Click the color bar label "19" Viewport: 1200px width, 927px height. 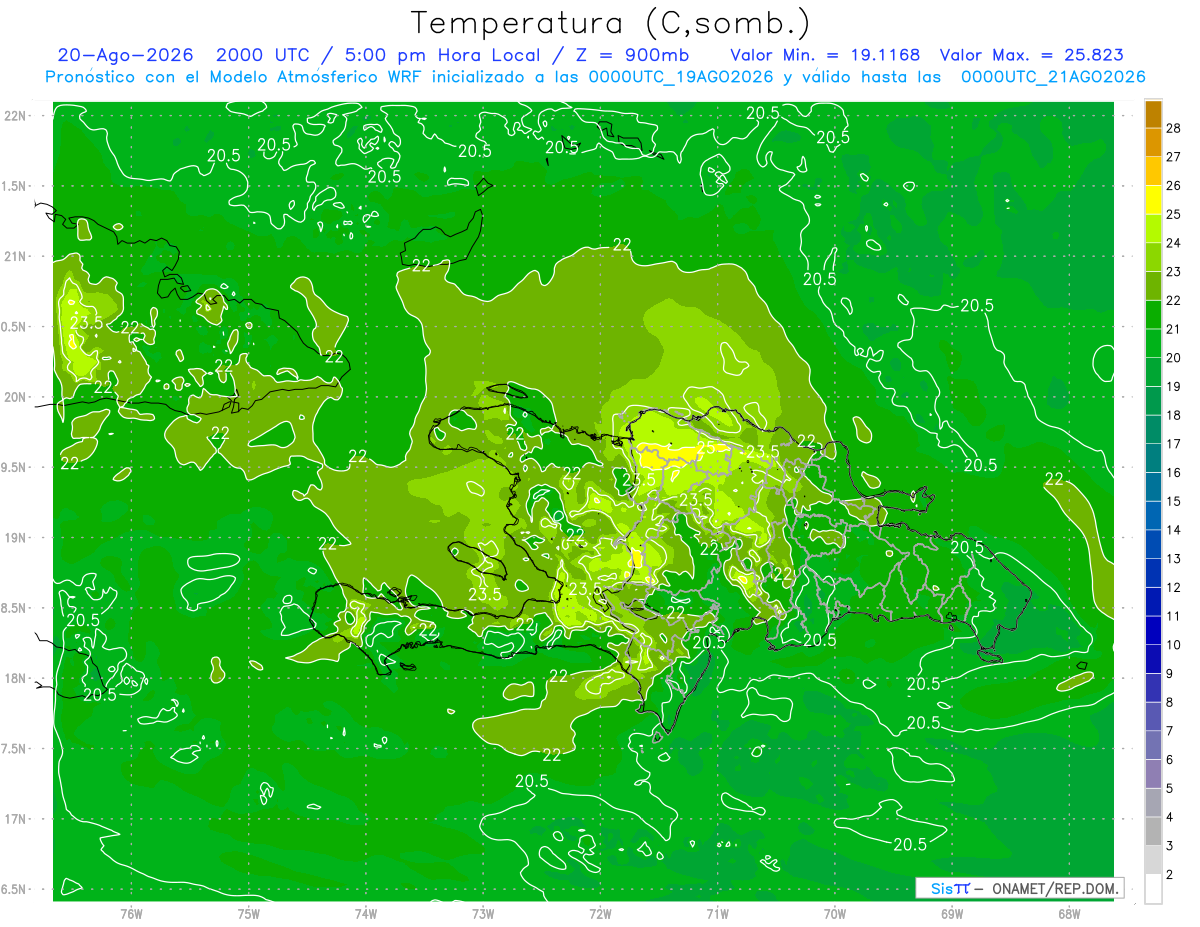[x=1174, y=386]
